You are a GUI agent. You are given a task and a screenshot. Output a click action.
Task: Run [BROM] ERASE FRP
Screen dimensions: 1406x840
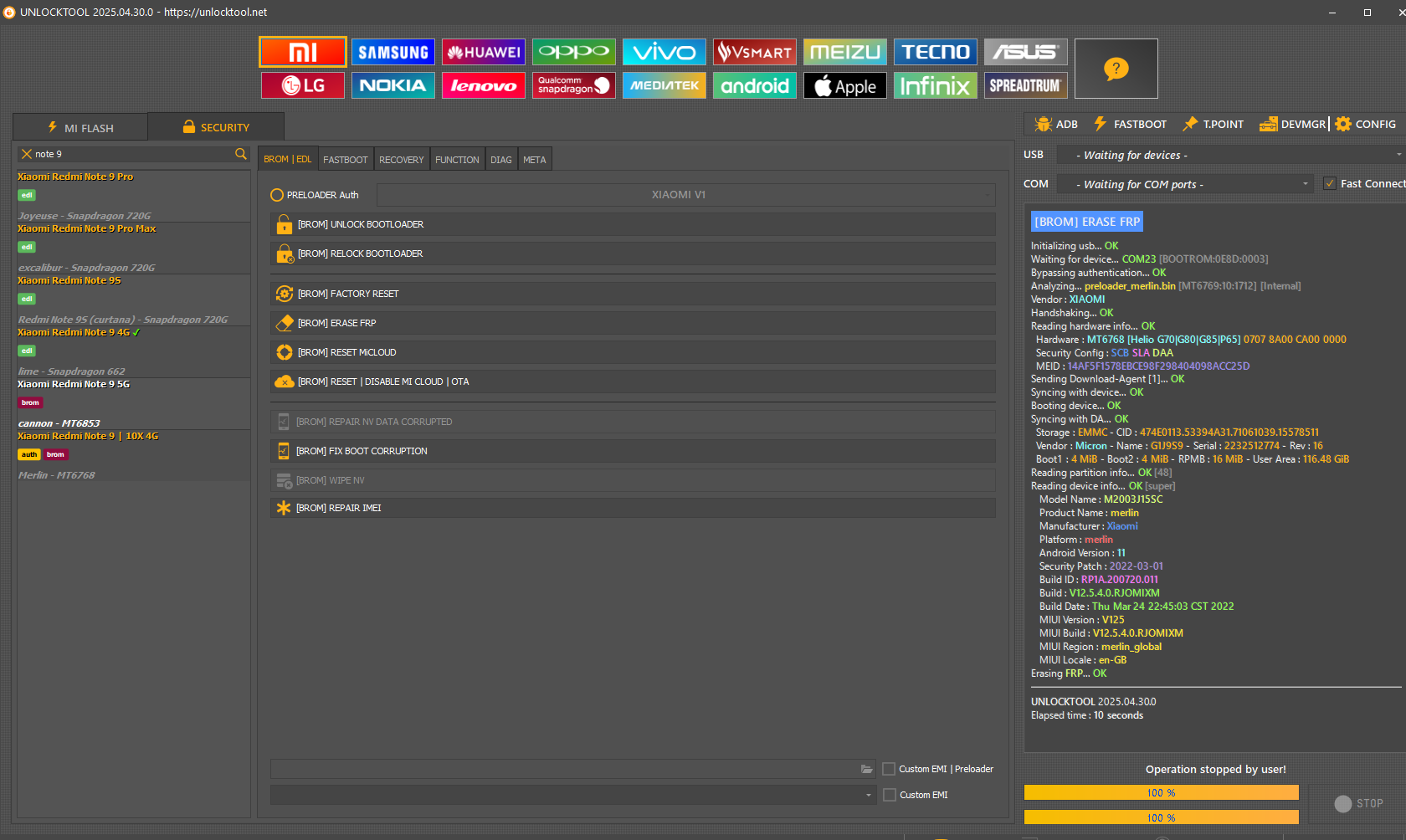point(633,323)
